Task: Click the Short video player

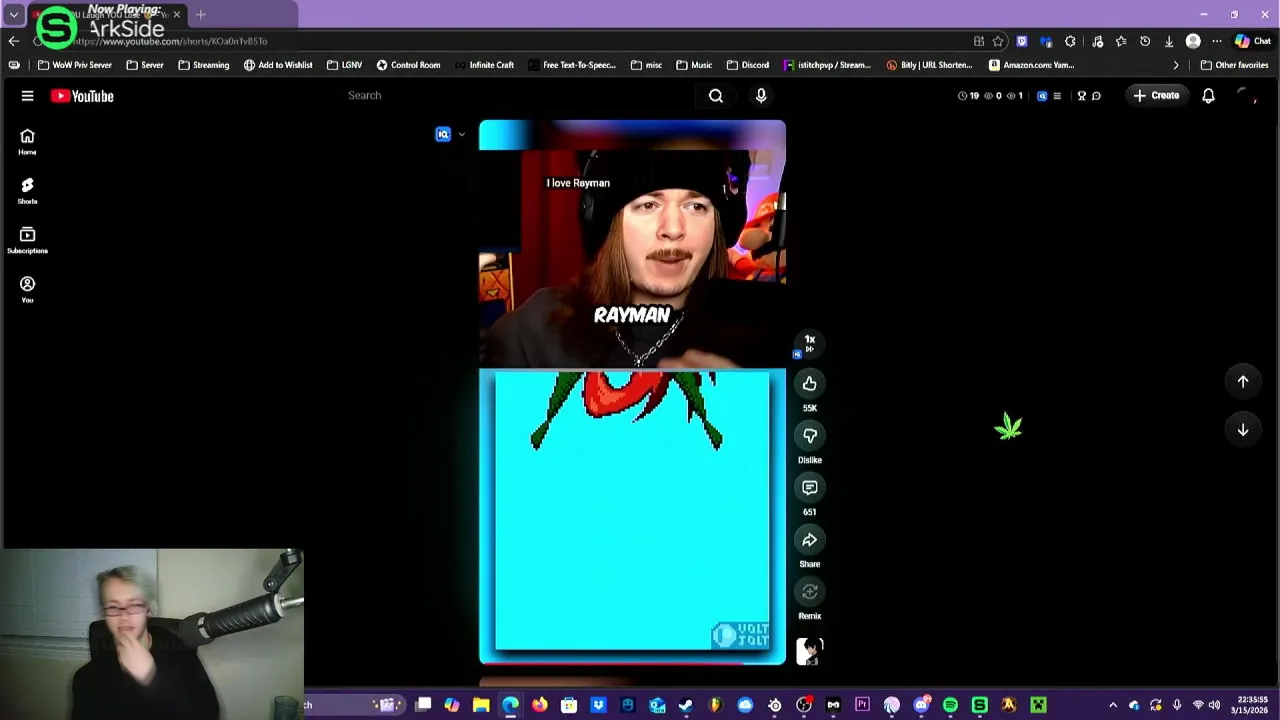Action: click(x=632, y=392)
